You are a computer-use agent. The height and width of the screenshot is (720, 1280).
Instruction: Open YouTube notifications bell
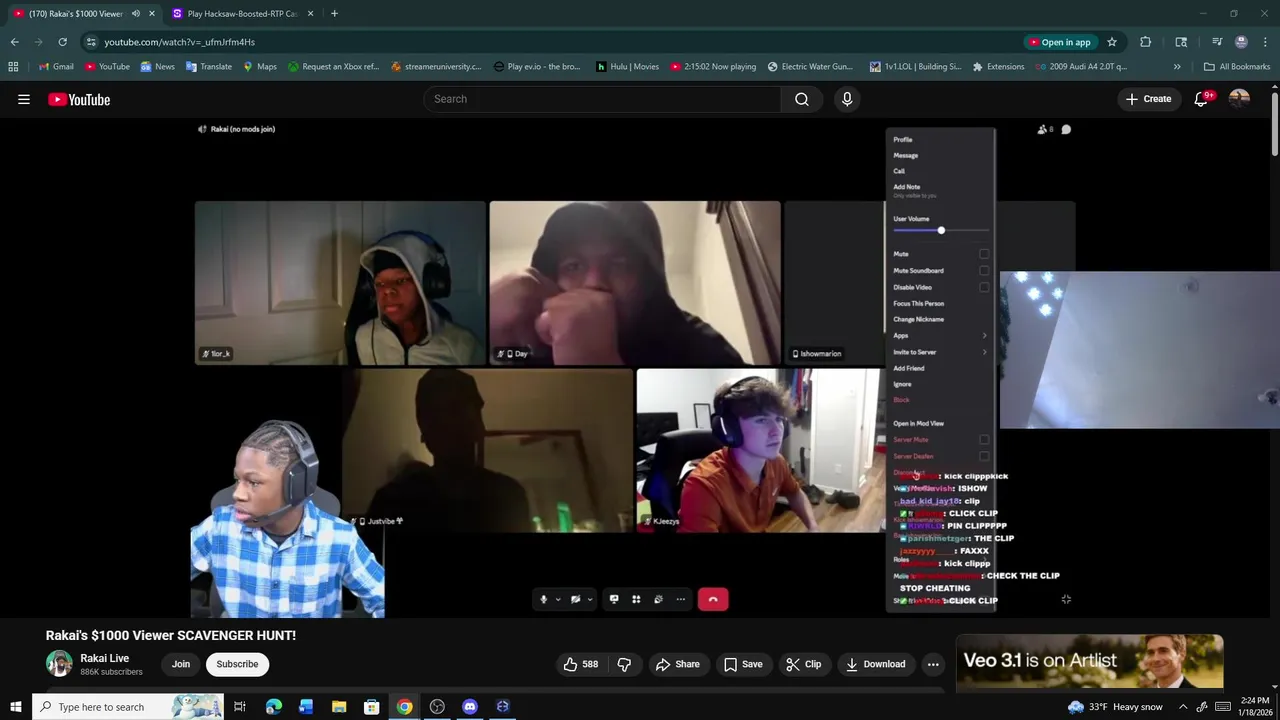(x=1202, y=99)
